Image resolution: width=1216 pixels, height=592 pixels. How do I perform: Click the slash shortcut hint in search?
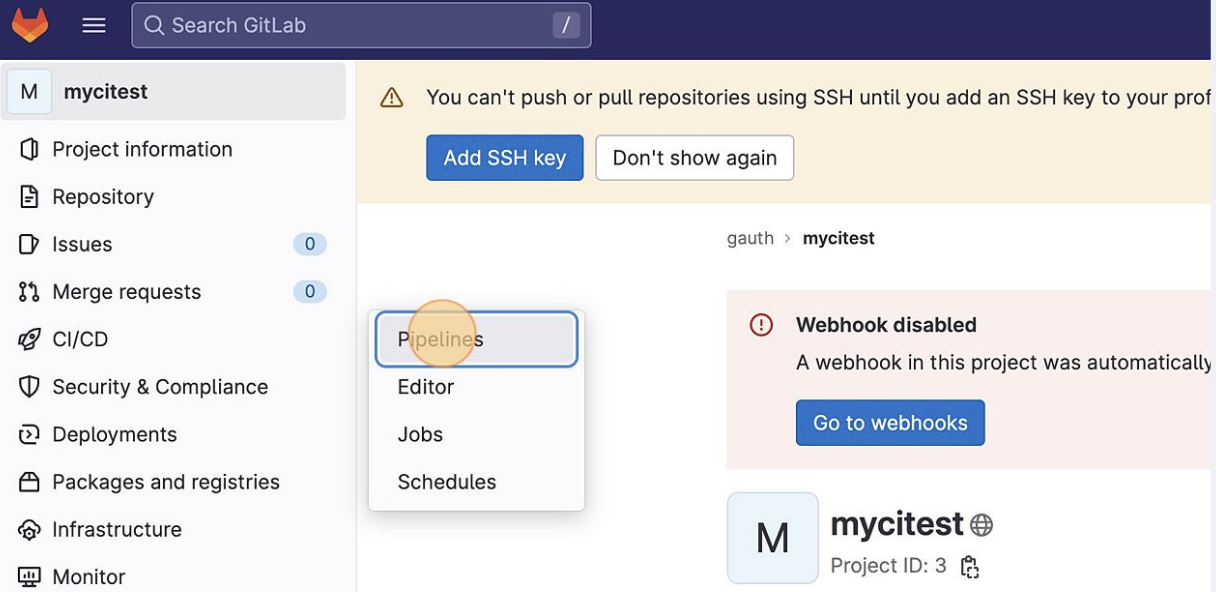[x=566, y=25]
